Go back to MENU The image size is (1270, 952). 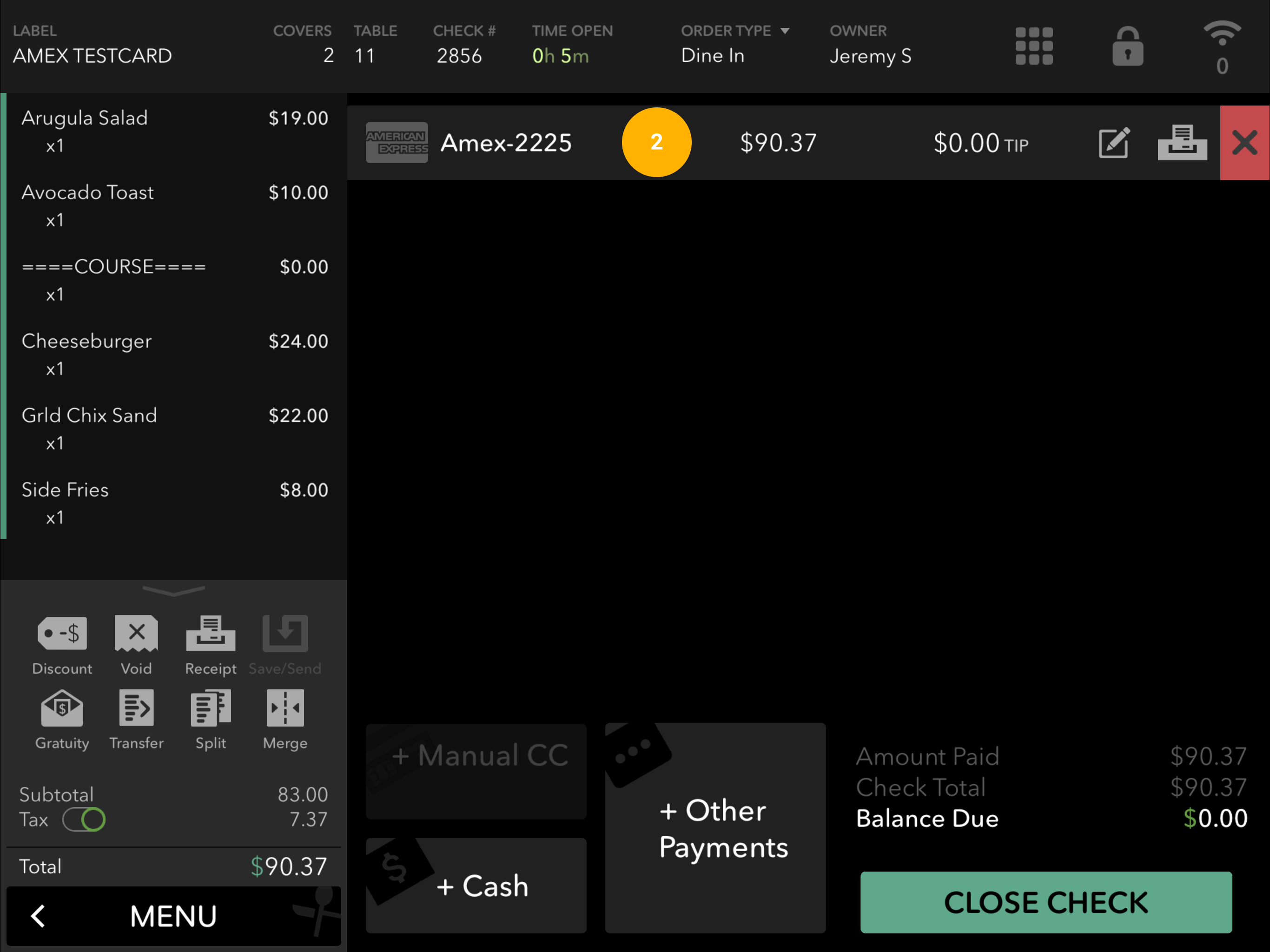click(173, 916)
